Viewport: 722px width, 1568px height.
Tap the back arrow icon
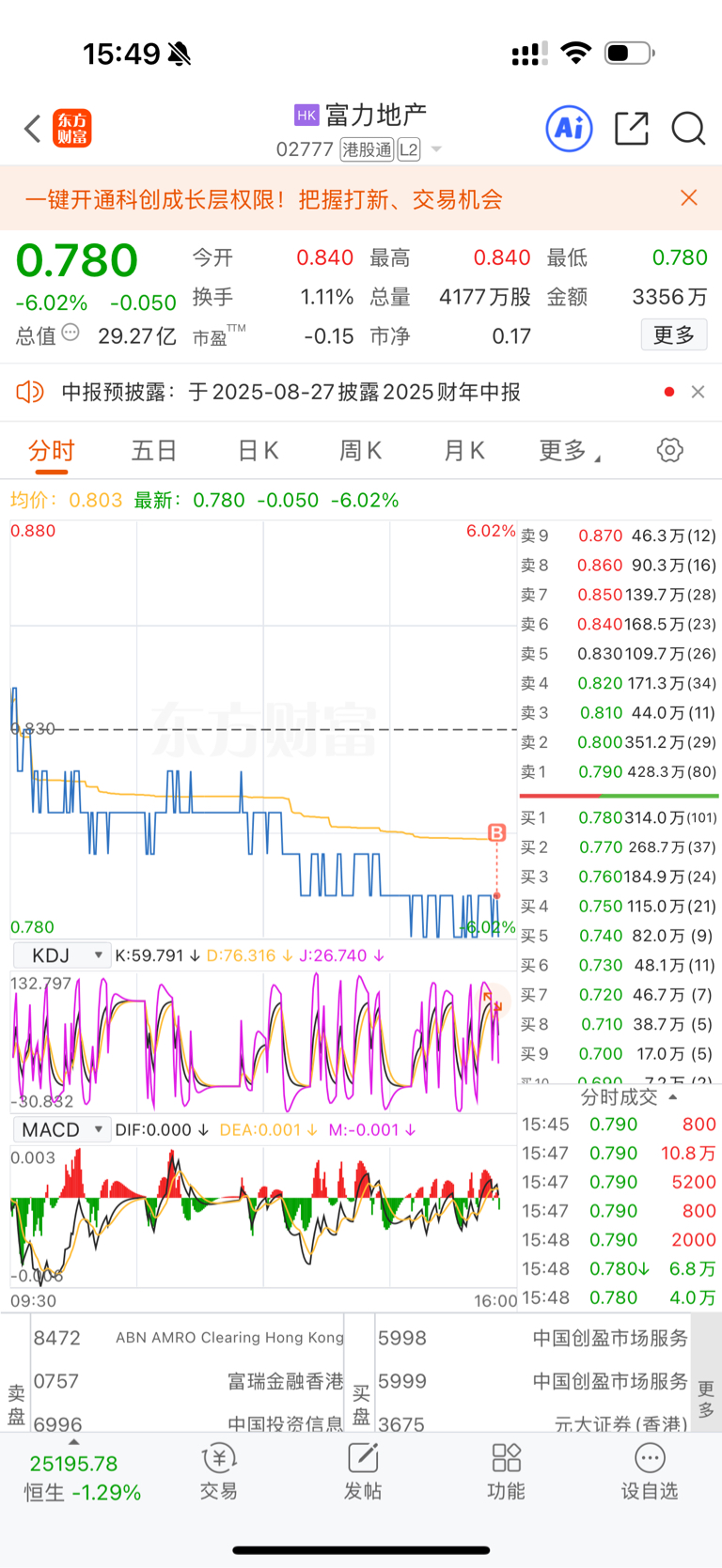[33, 129]
